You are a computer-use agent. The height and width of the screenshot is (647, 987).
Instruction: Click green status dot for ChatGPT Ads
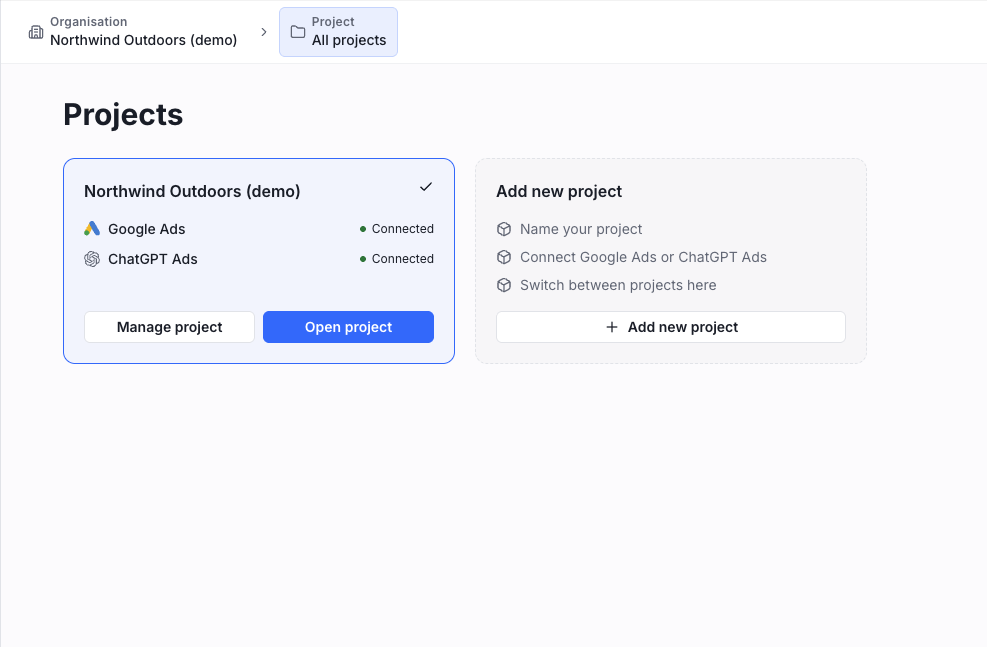tap(363, 259)
